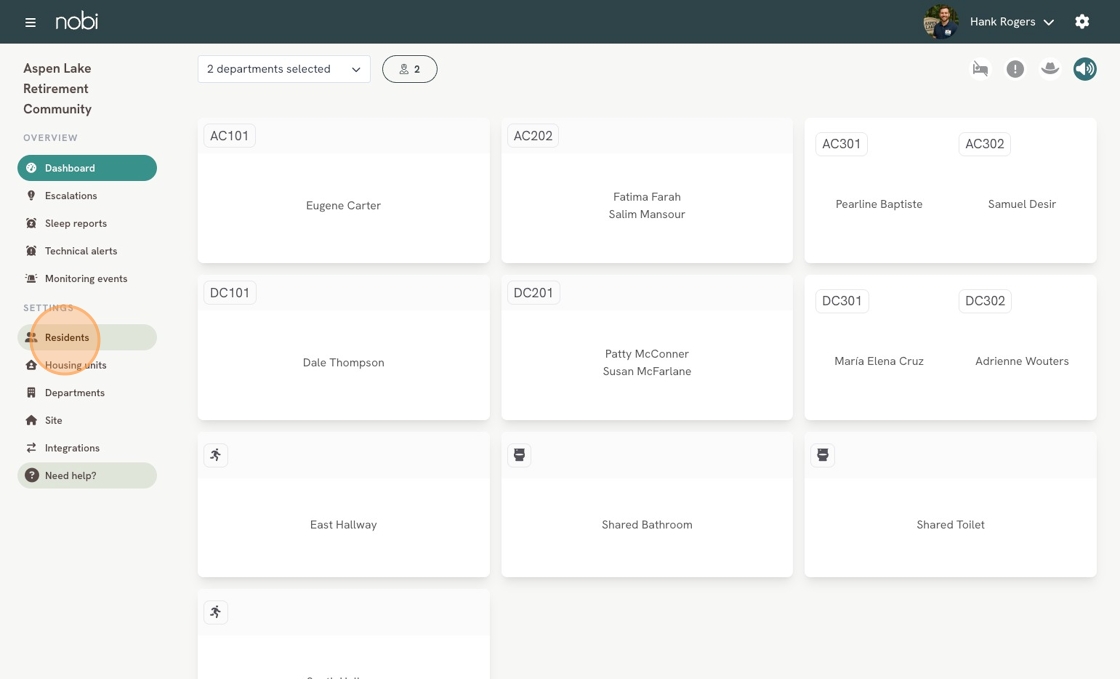The height and width of the screenshot is (679, 1120).
Task: Open Technical alerts section
Action: tap(80, 251)
